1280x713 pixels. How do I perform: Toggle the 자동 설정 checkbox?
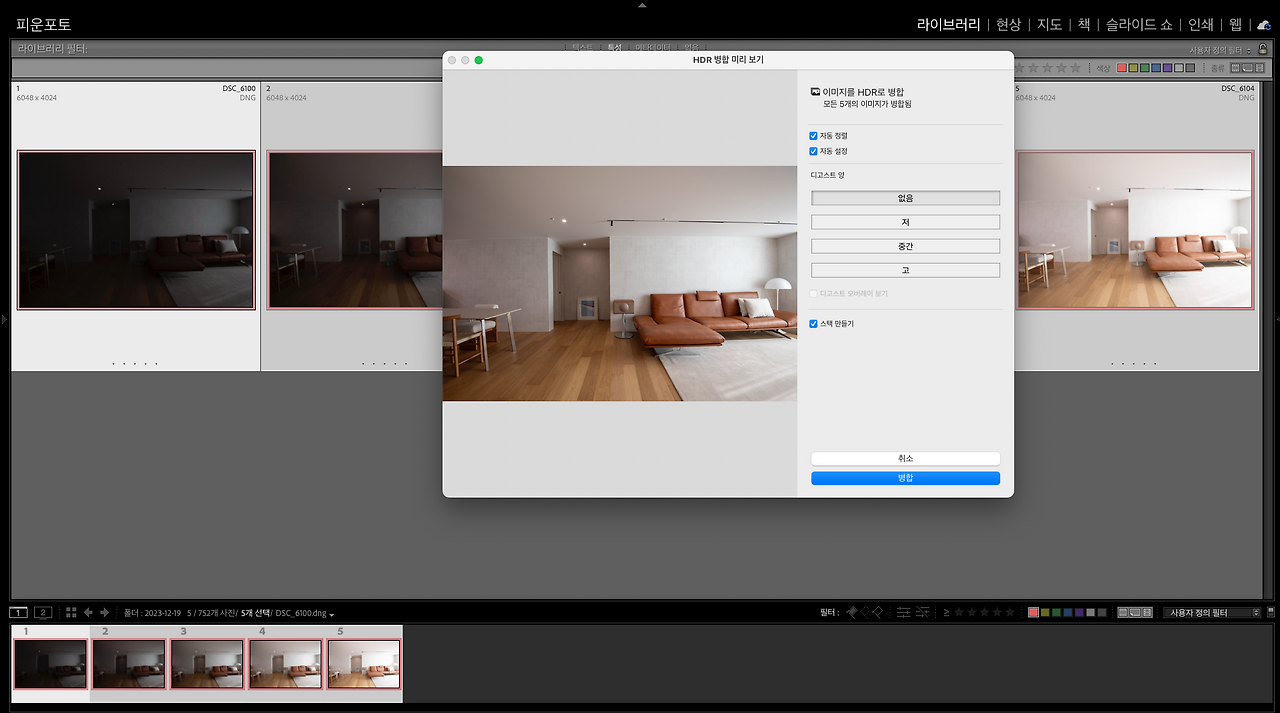click(814, 151)
